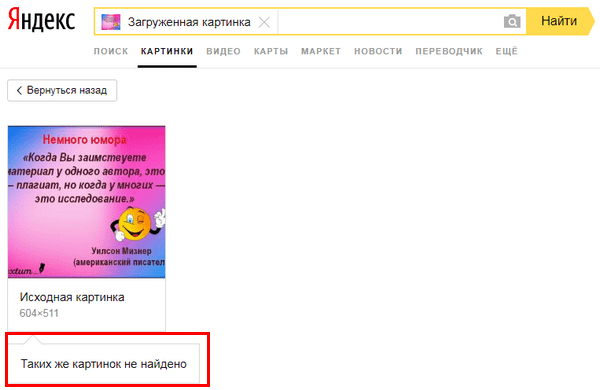Open the Yandex logo homepage

pos(41,20)
